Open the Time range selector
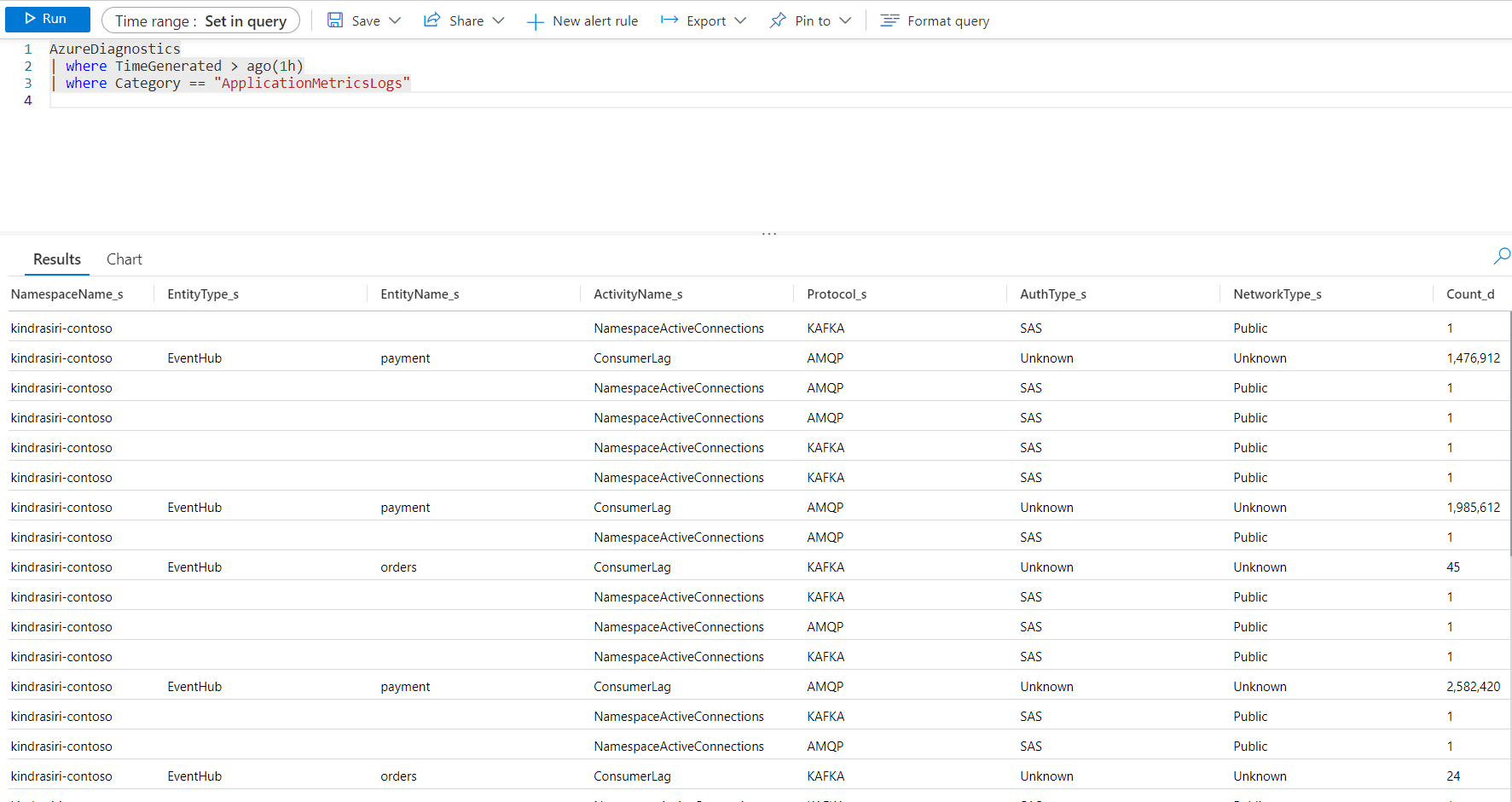This screenshot has height=802, width=1512. pyautogui.click(x=200, y=20)
